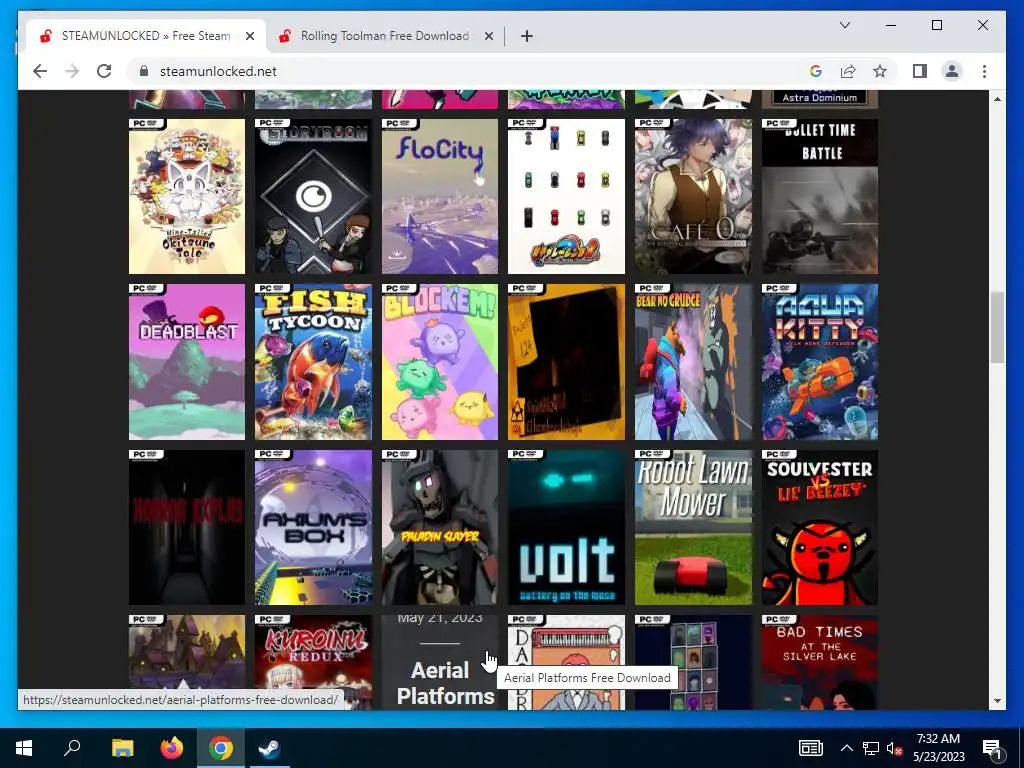Open the character portraits grid game cover
The height and width of the screenshot is (768, 1024).
click(x=693, y=662)
